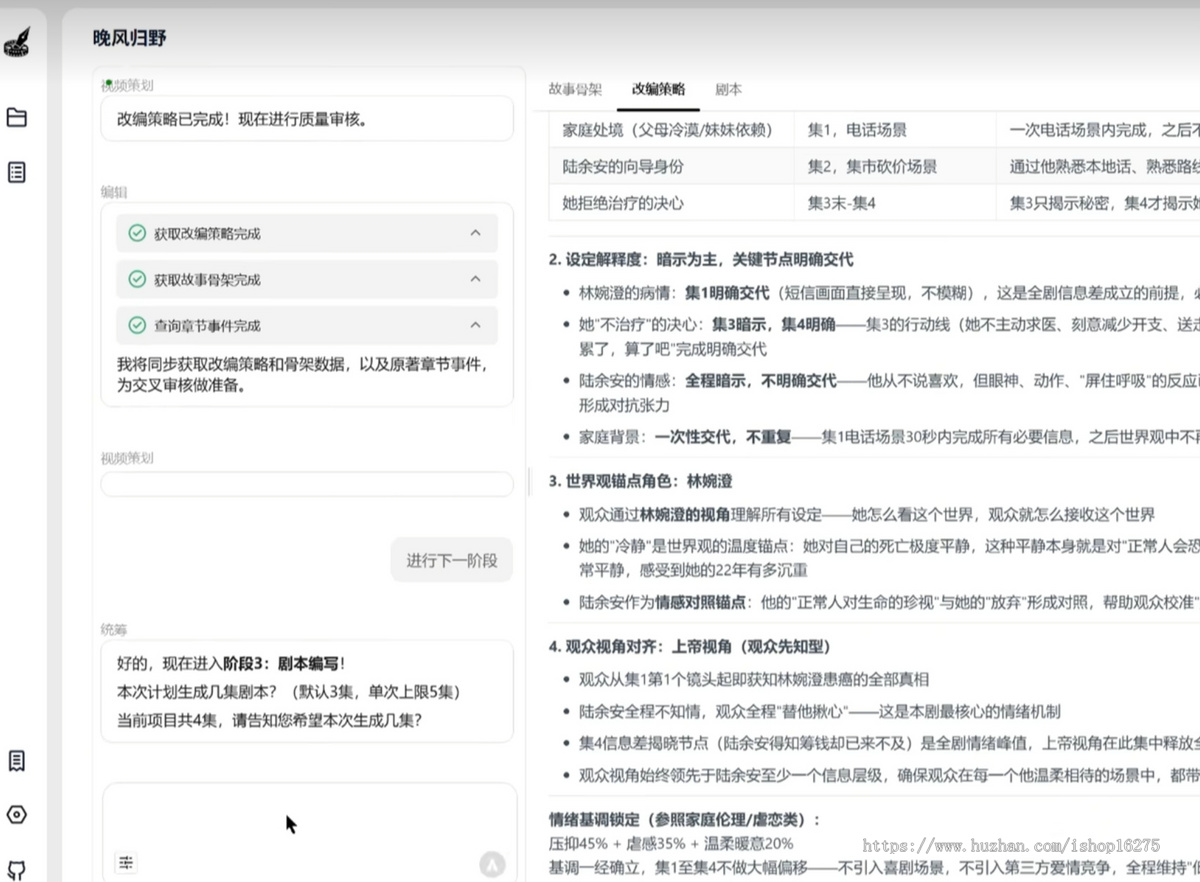The height and width of the screenshot is (882, 1200).
Task: Click the check icon beside 查询章节事件完成
Action: [137, 325]
